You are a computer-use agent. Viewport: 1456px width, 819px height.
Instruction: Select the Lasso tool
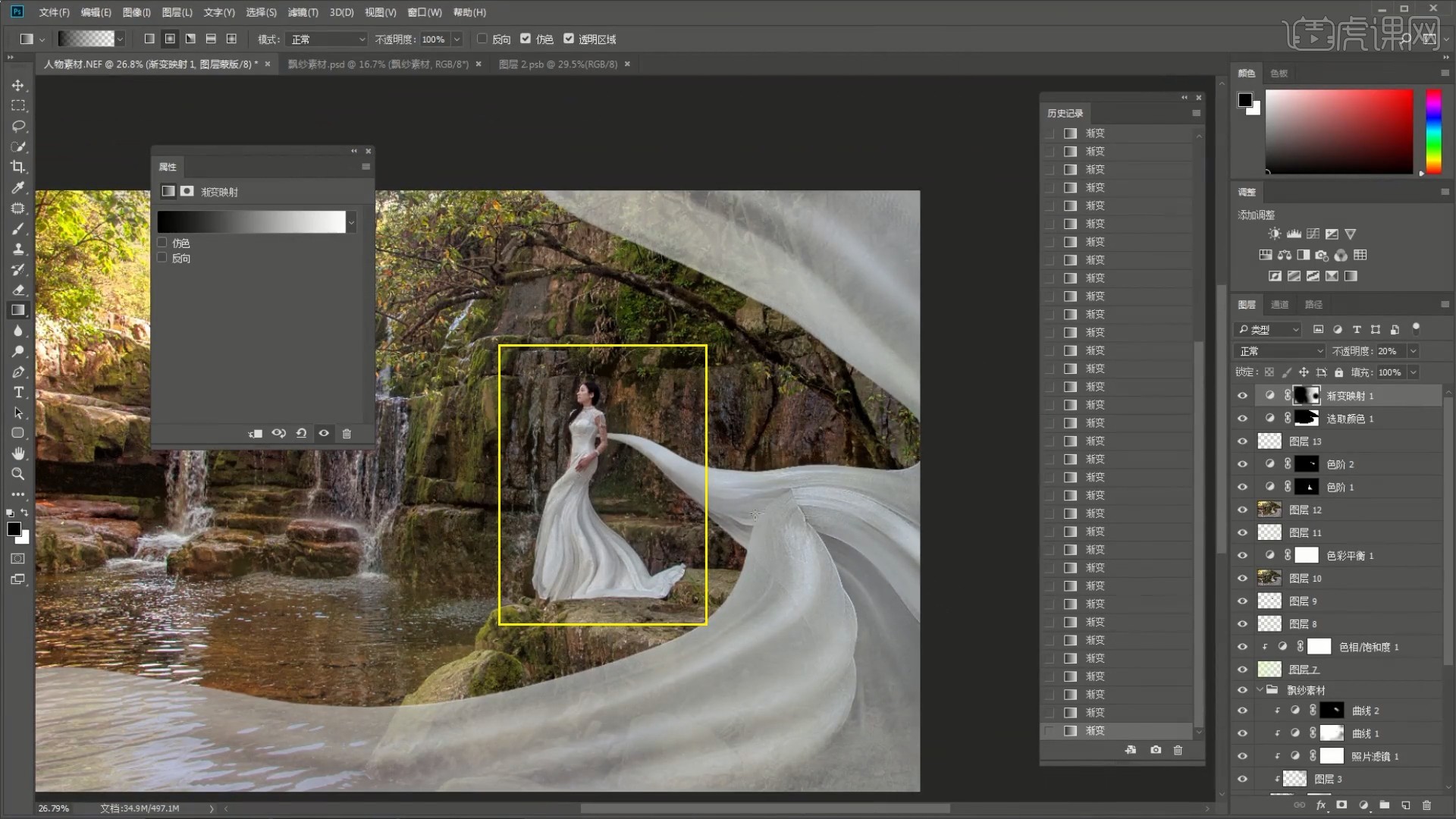pos(18,126)
